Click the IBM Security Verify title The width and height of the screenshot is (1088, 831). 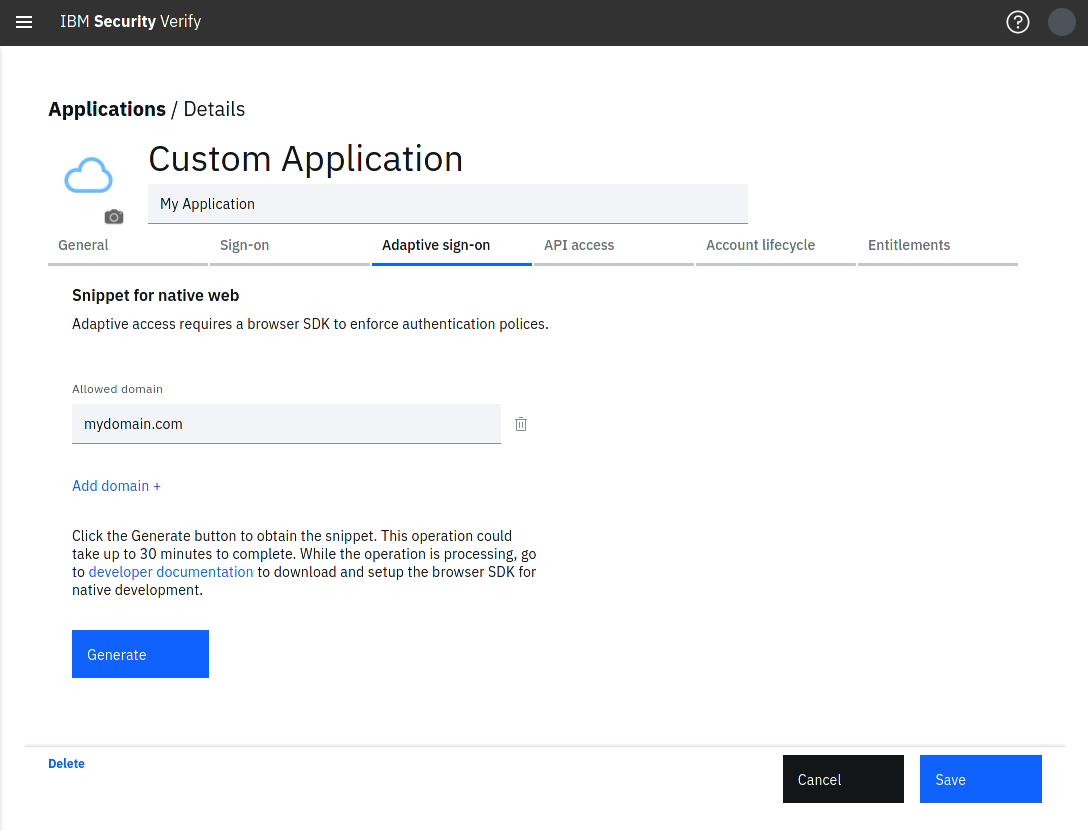[x=130, y=22]
